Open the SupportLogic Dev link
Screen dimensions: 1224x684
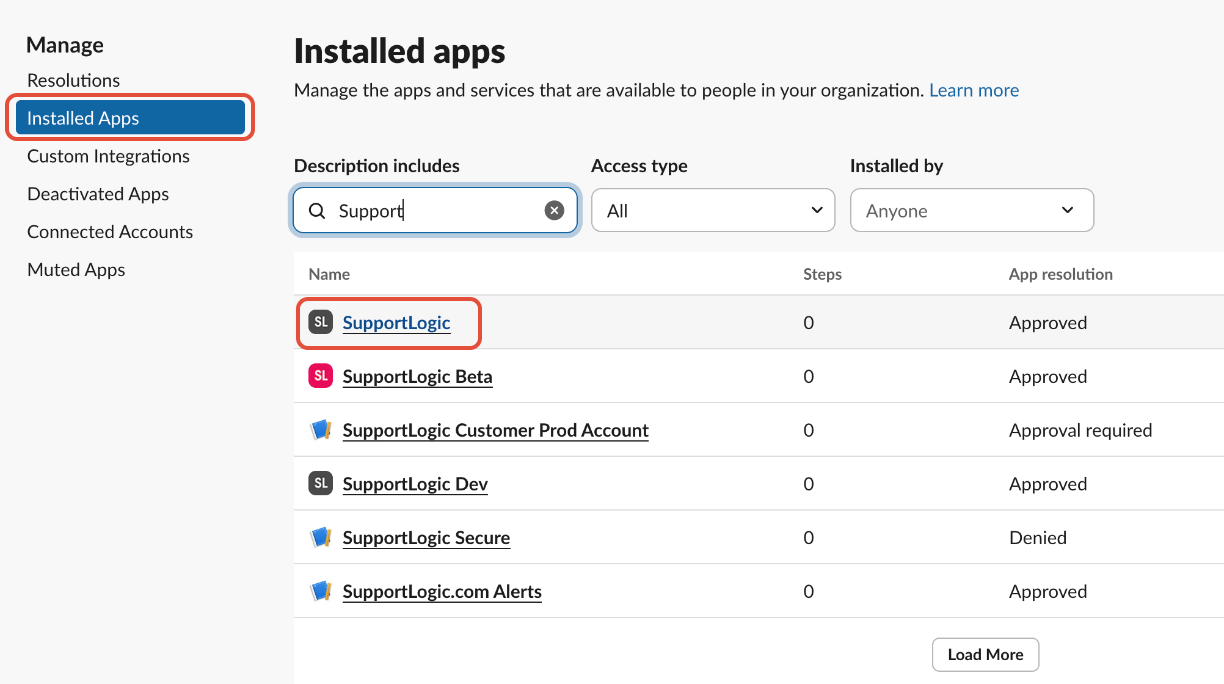click(x=415, y=484)
